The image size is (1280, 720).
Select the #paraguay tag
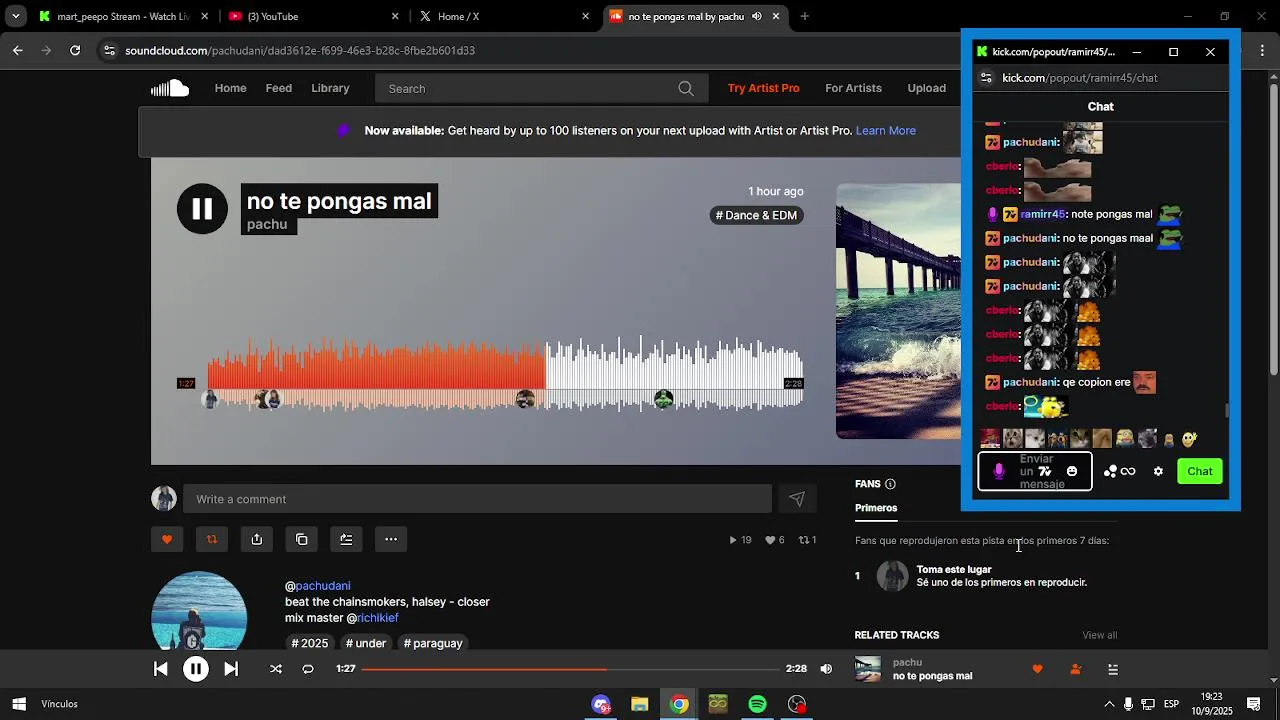click(433, 643)
